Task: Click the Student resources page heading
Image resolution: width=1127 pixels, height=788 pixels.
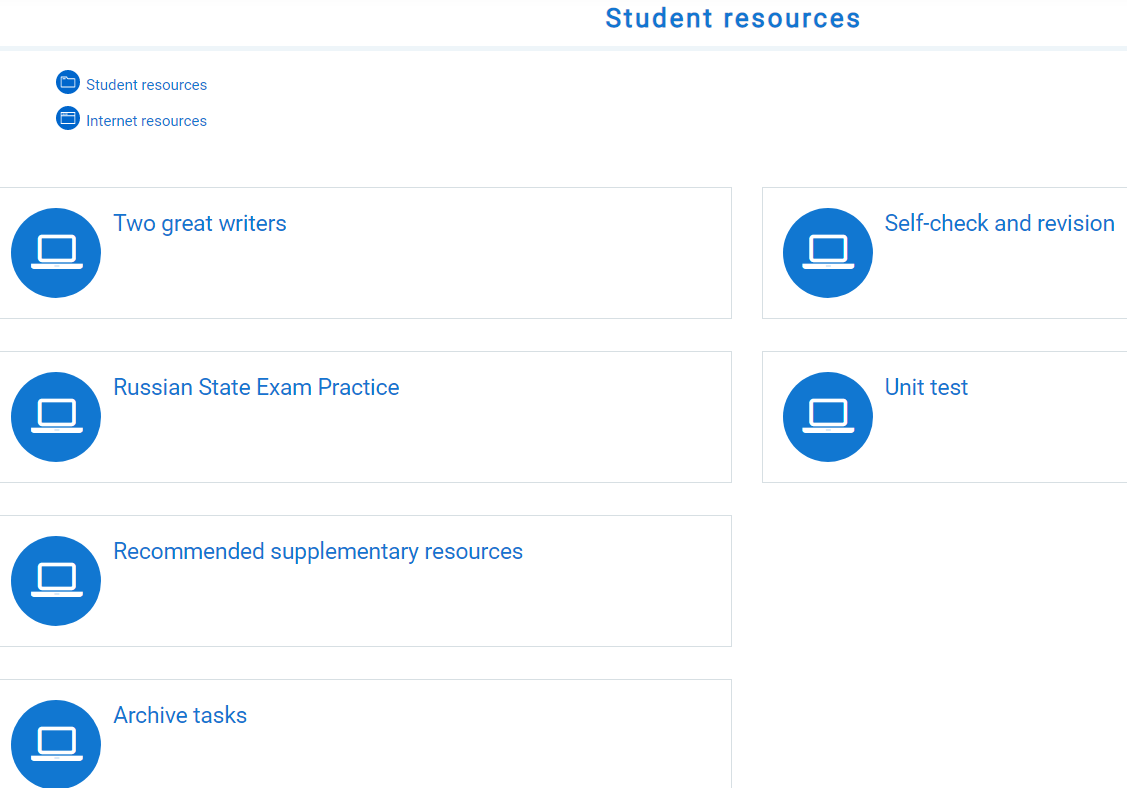Action: (x=732, y=18)
